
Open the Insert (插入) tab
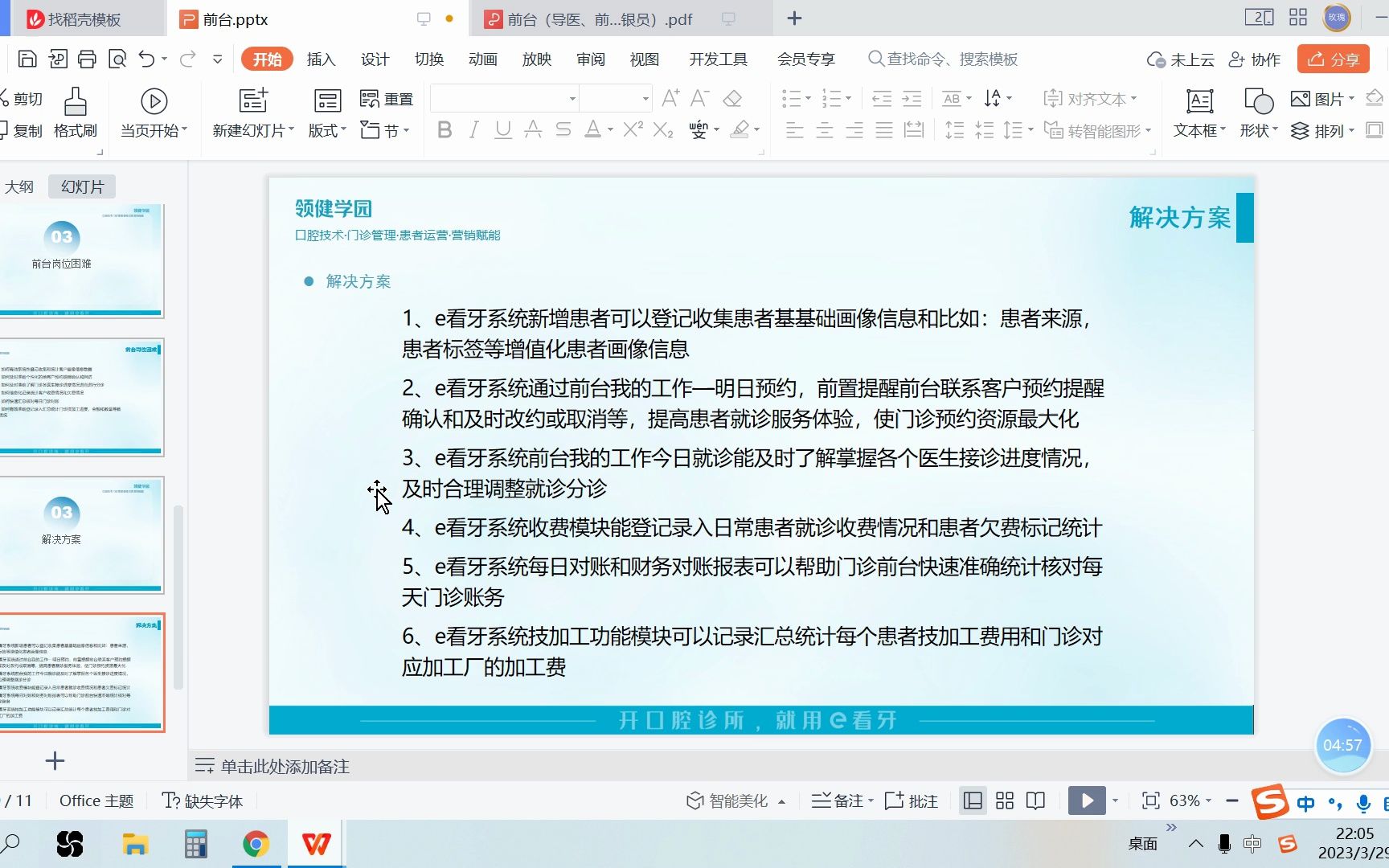point(321,59)
